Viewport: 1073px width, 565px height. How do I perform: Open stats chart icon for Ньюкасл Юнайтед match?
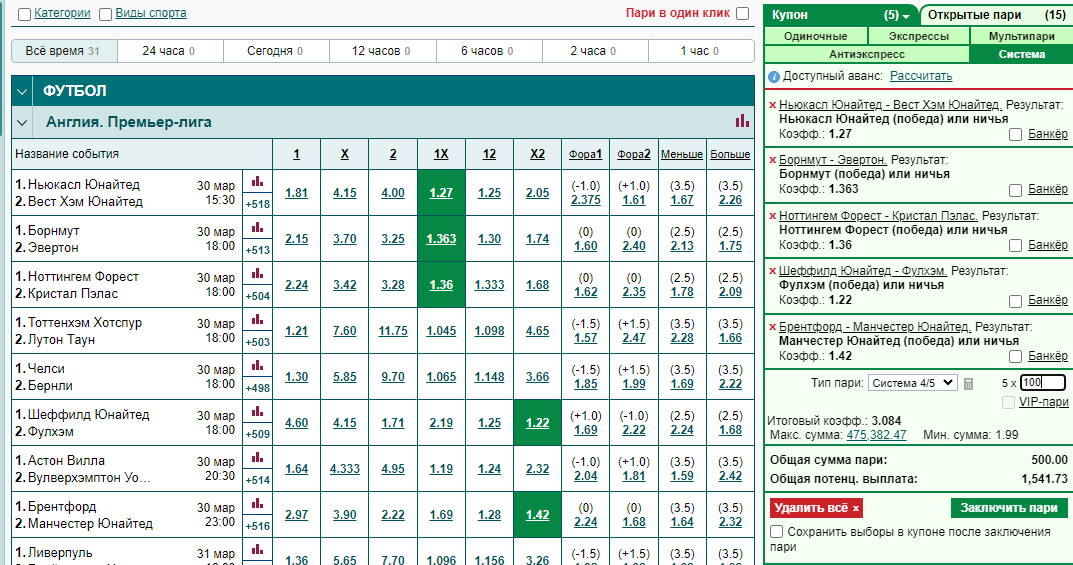click(257, 182)
